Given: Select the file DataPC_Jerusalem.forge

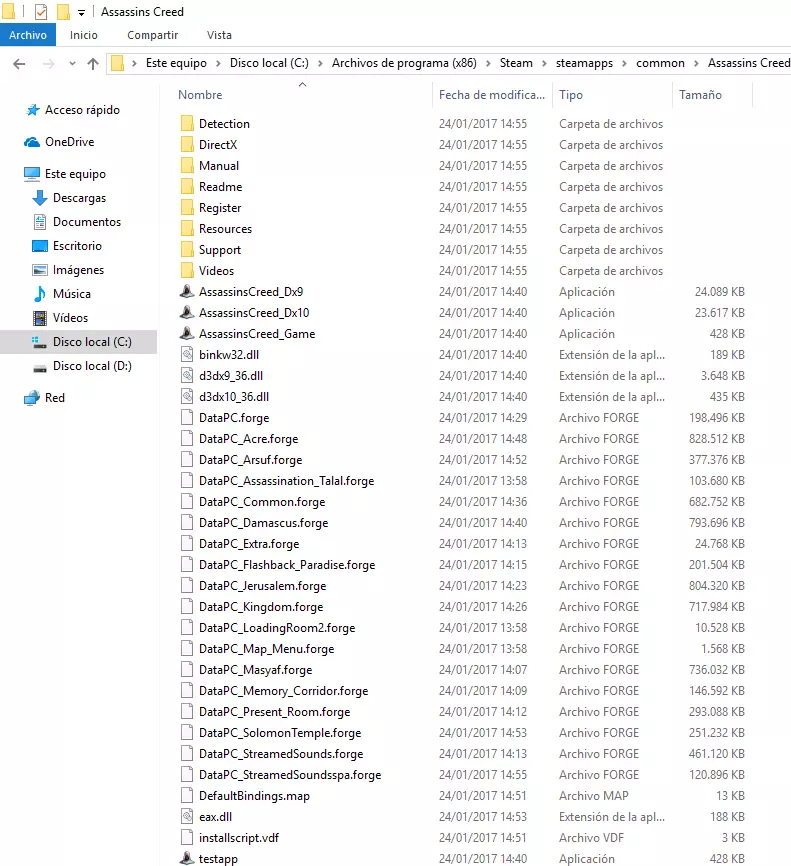Looking at the screenshot, I should pos(262,585).
